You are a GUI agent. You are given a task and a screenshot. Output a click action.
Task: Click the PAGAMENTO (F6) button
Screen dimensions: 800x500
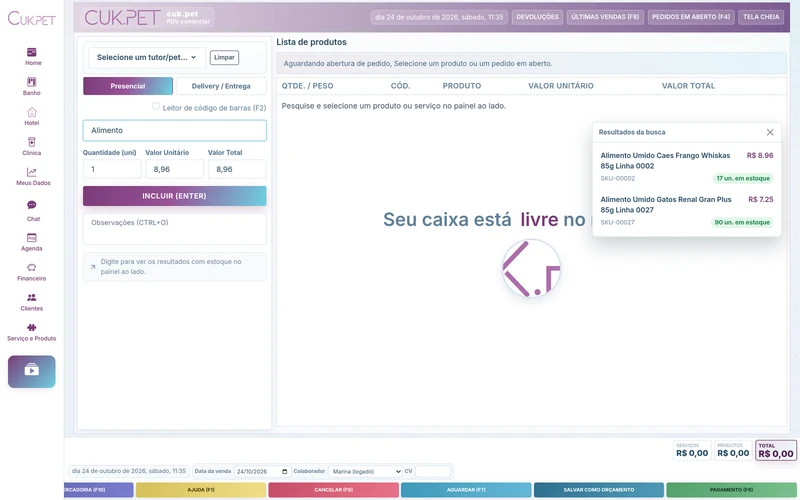pos(732,490)
